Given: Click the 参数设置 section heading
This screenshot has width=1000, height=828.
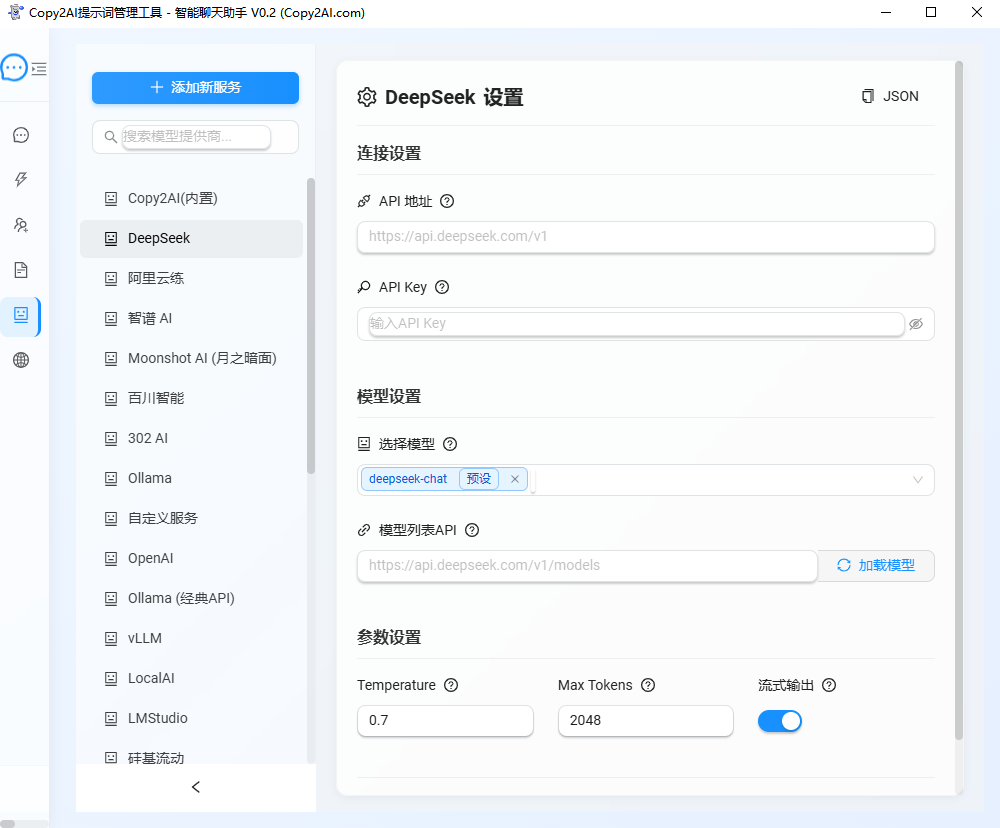Looking at the screenshot, I should coord(389,638).
